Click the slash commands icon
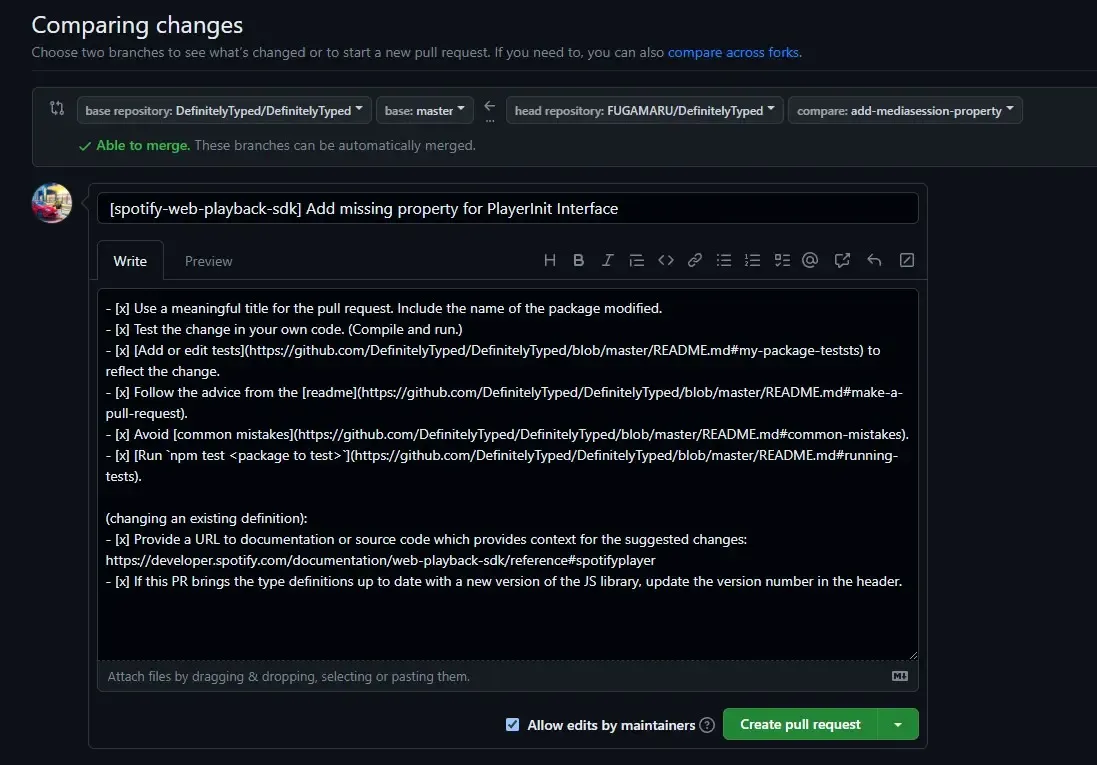The image size is (1097, 765). point(907,260)
